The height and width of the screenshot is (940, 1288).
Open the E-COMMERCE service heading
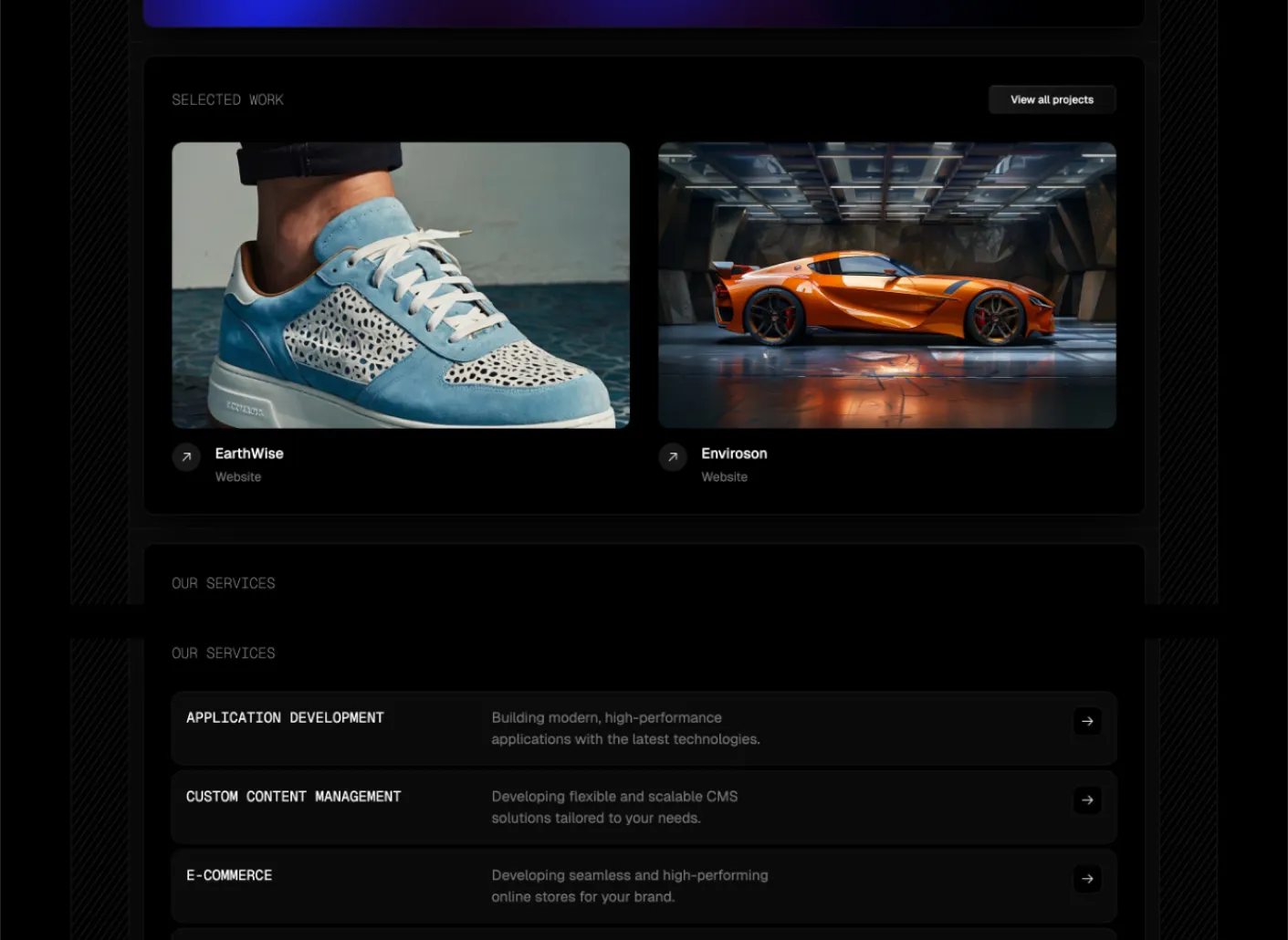click(229, 875)
